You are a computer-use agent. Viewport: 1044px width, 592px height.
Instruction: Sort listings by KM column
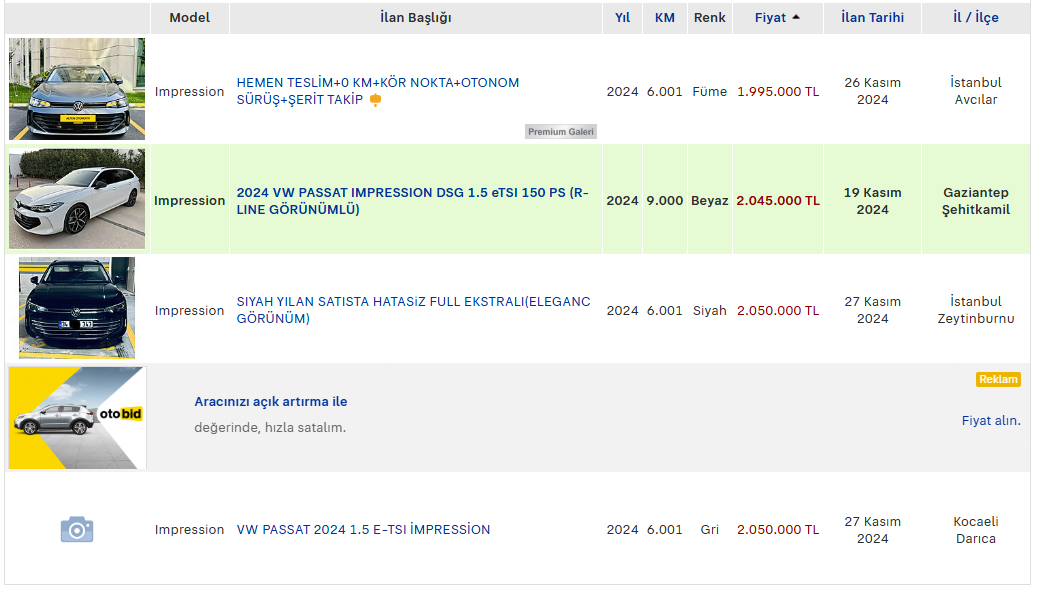pos(664,18)
